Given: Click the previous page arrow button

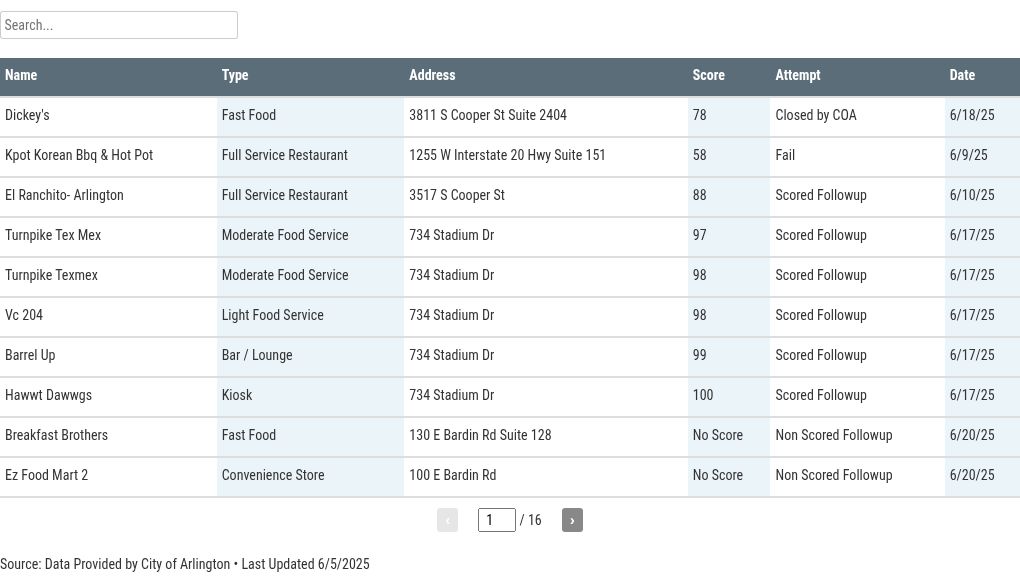Looking at the screenshot, I should [x=448, y=520].
